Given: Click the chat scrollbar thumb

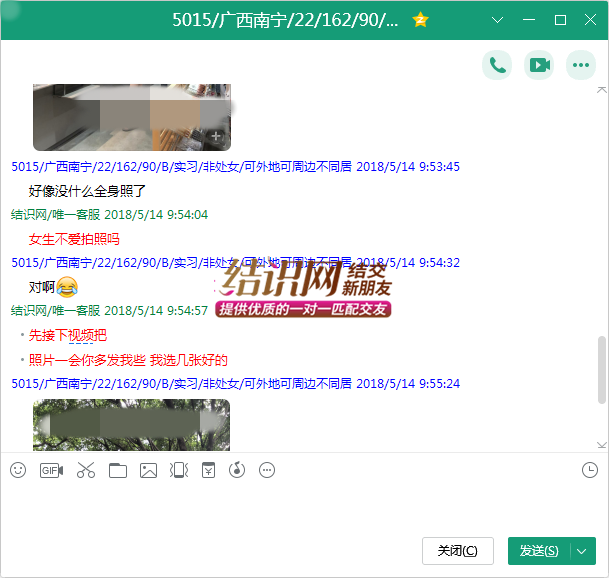Looking at the screenshot, I should 601,369.
